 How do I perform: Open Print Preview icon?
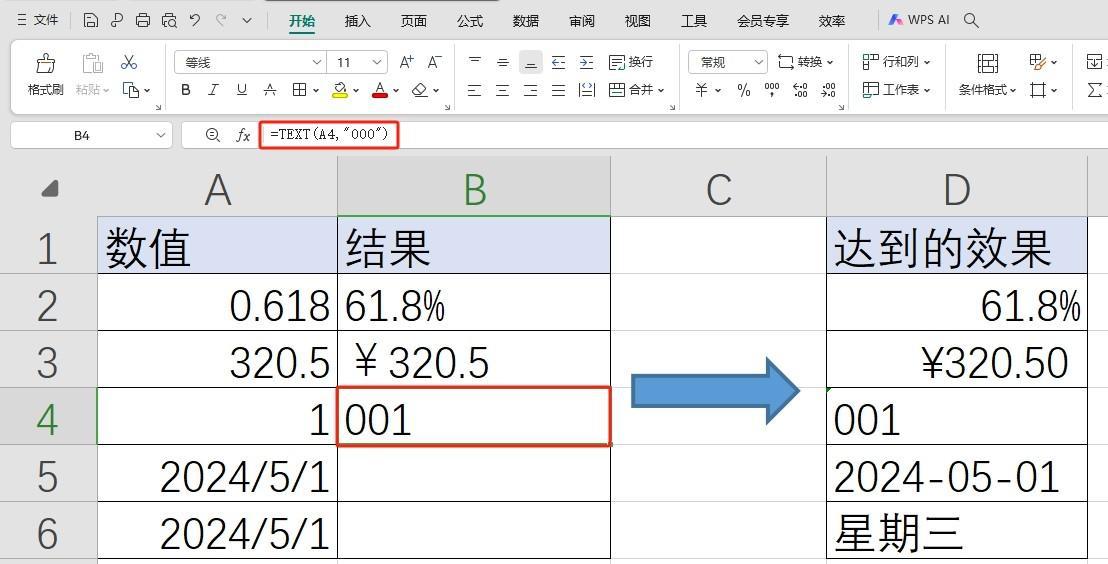(x=169, y=20)
